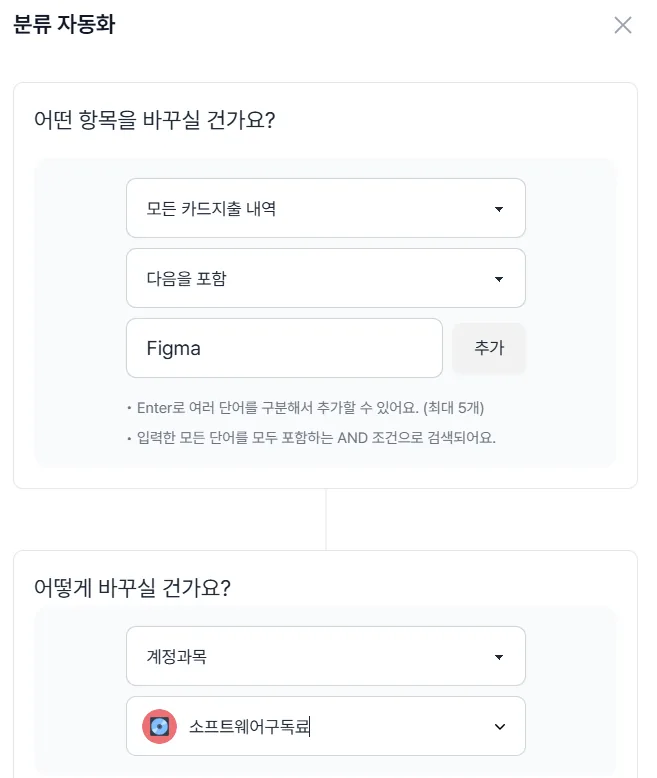The height and width of the screenshot is (778, 657).
Task: Click the Enter로 여러 단어 hint text
Action: [x=310, y=408]
